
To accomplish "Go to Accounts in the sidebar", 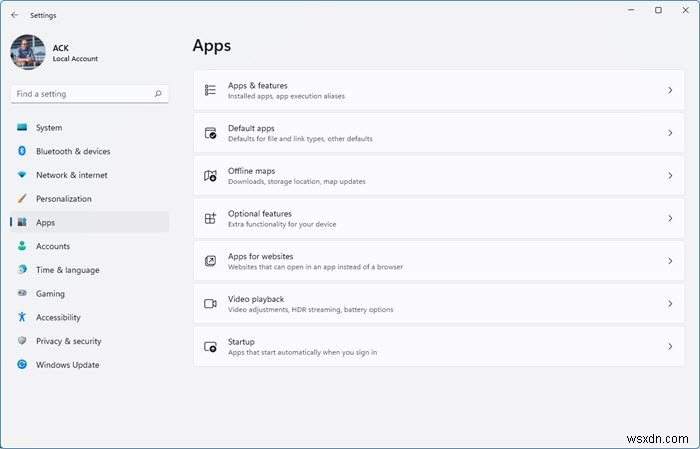I will pyautogui.click(x=53, y=246).
